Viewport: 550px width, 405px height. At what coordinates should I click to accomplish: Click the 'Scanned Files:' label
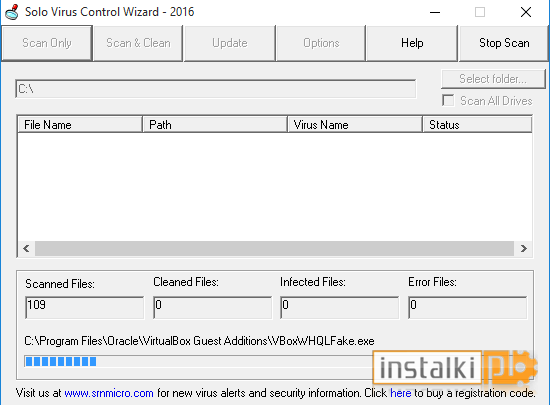(60, 284)
